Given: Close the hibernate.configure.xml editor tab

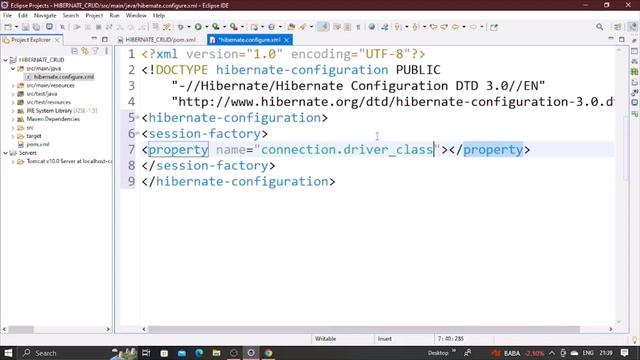Looking at the screenshot, I should pos(287,40).
